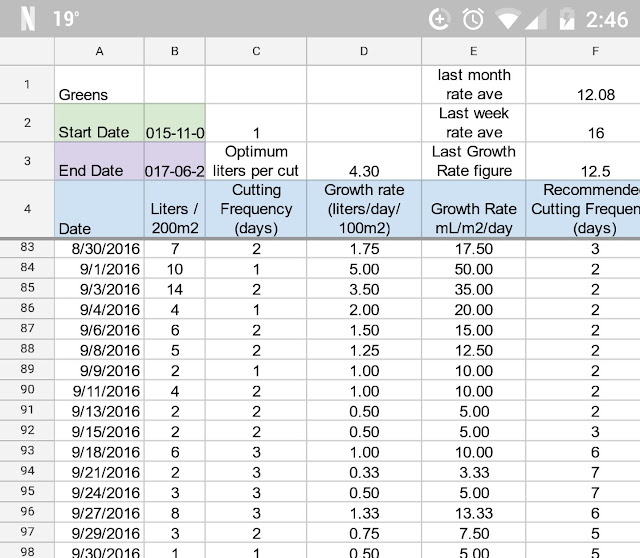The image size is (640, 558).
Task: Select the green Start Date cell
Action: (99, 123)
